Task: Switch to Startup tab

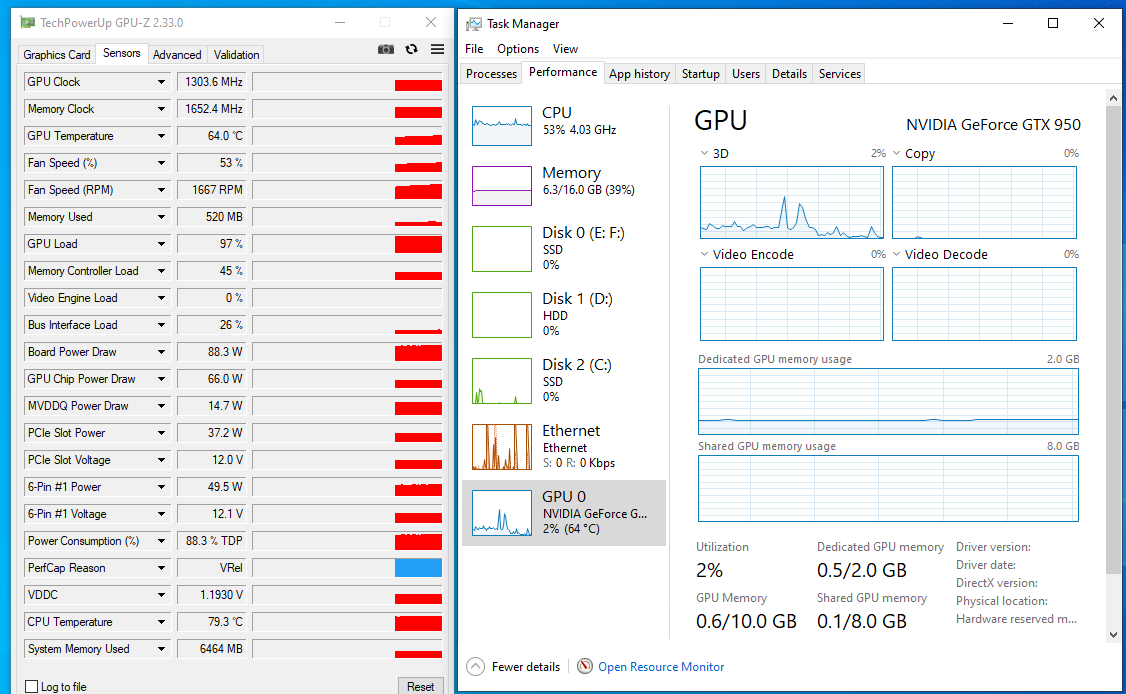Action: tap(700, 74)
